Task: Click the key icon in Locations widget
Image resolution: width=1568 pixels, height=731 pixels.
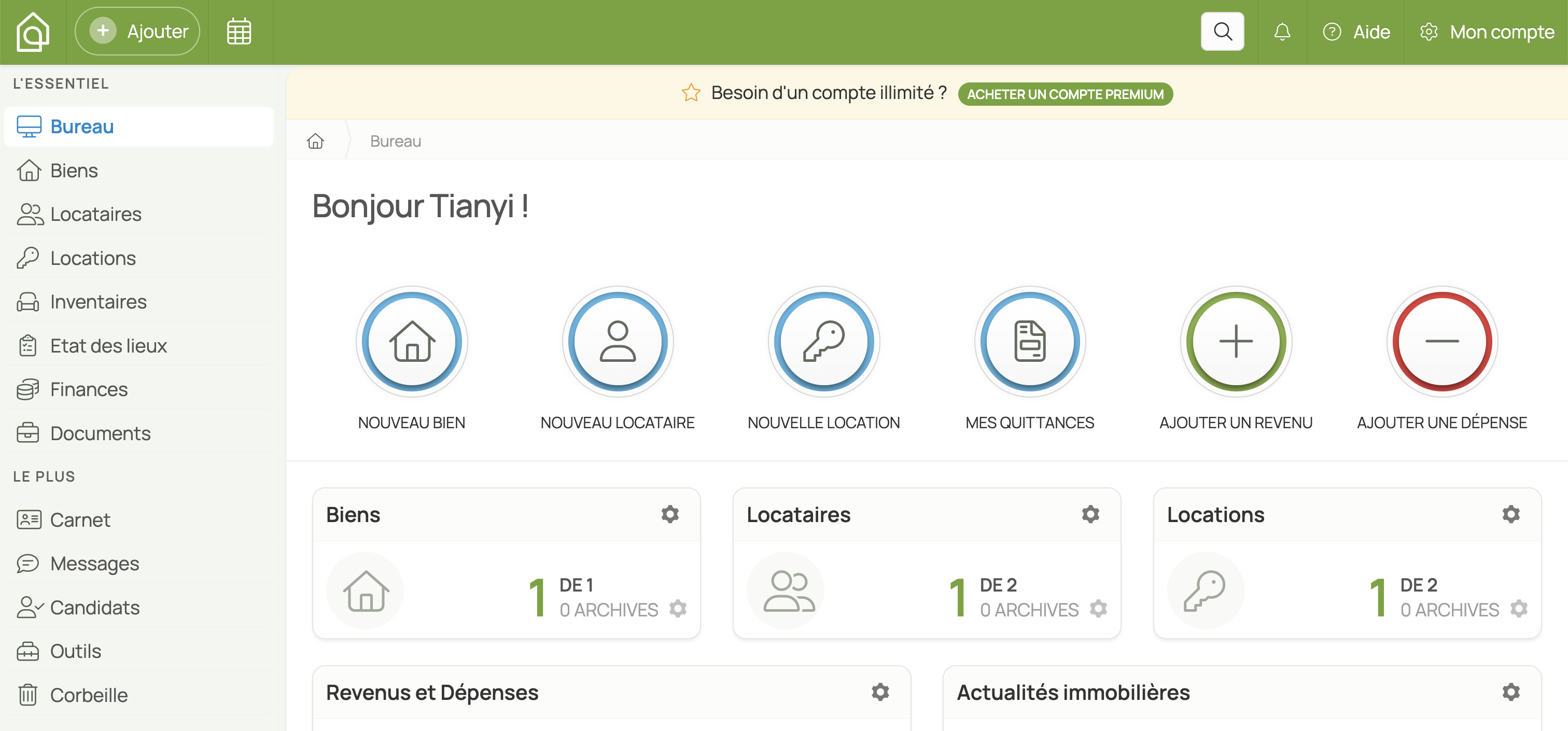Action: (1206, 591)
